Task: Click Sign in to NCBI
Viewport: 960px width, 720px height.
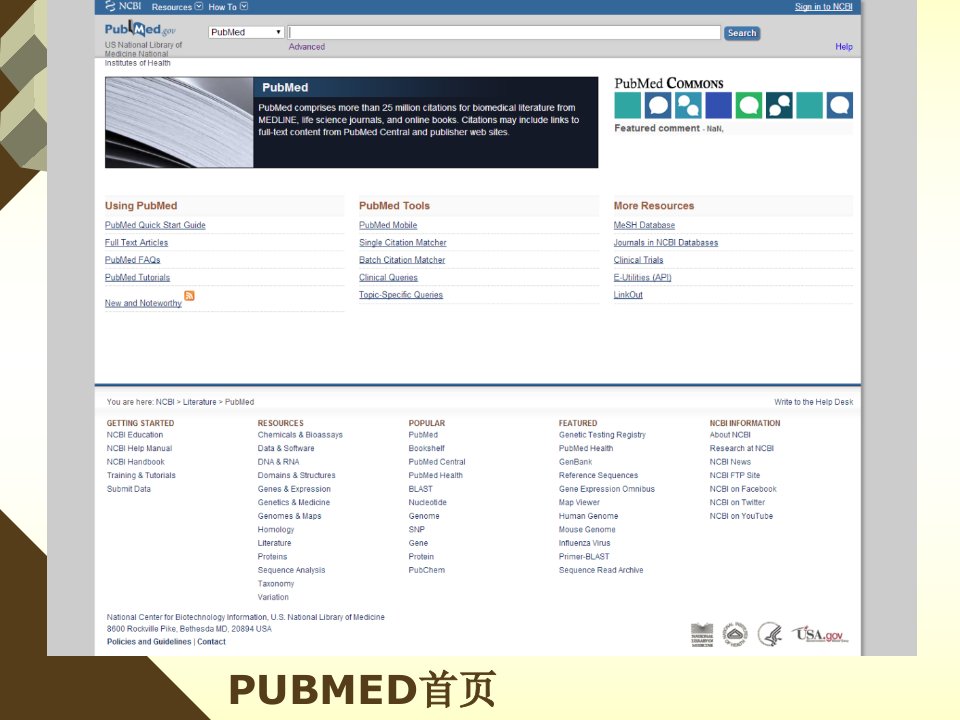Action: tap(823, 7)
